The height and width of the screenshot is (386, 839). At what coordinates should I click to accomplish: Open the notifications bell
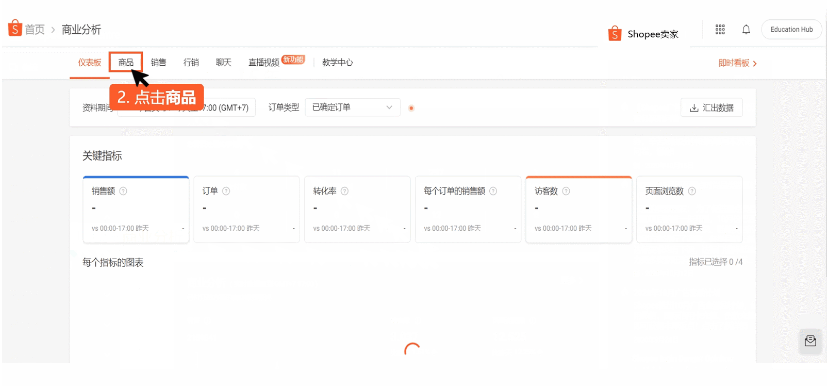(746, 29)
